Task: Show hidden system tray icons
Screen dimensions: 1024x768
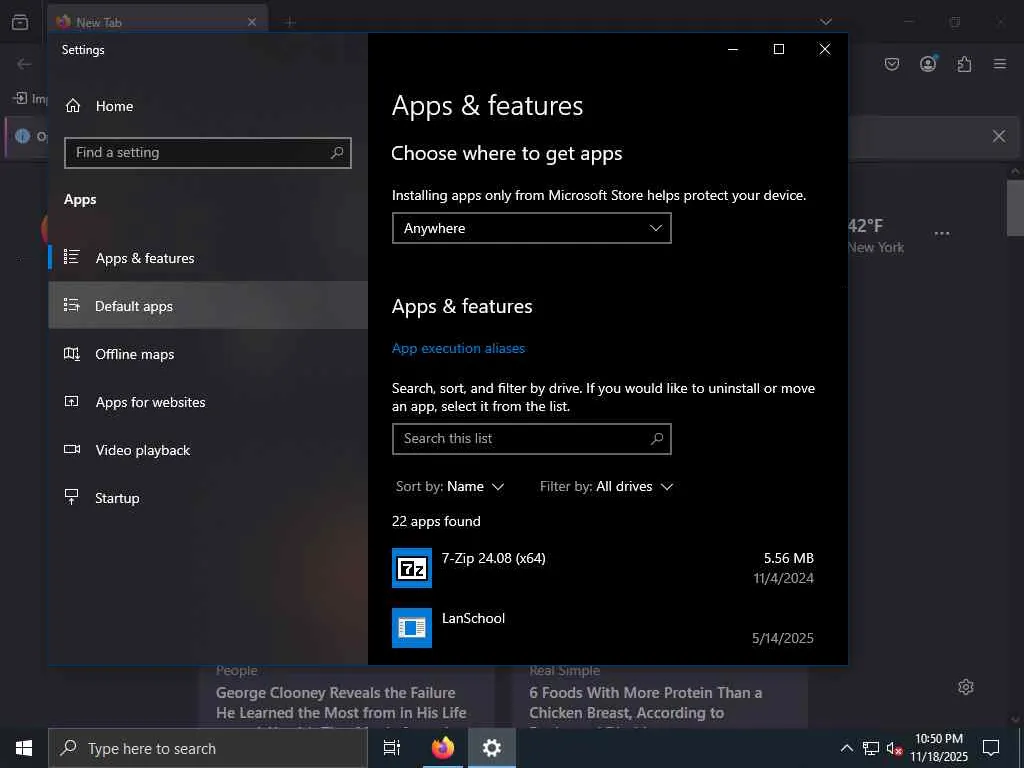Action: (846, 748)
